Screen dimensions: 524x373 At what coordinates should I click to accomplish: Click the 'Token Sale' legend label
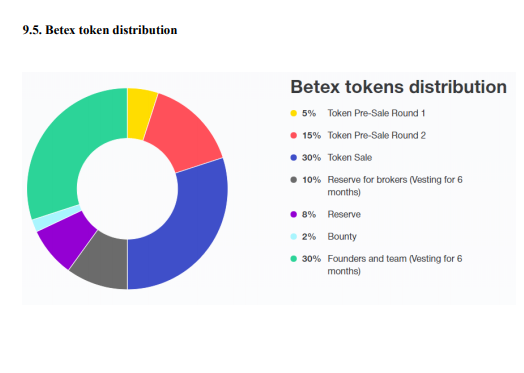pyautogui.click(x=350, y=157)
